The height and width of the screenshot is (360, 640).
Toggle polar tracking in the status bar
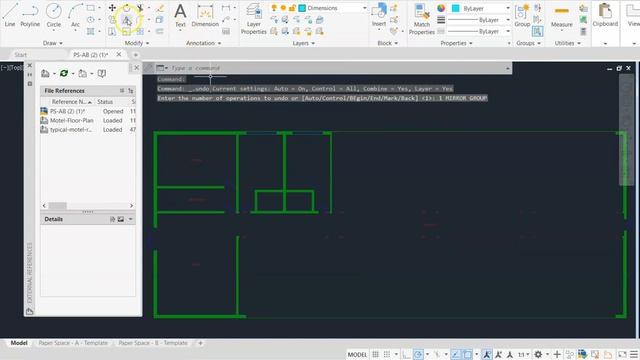pyautogui.click(x=418, y=354)
